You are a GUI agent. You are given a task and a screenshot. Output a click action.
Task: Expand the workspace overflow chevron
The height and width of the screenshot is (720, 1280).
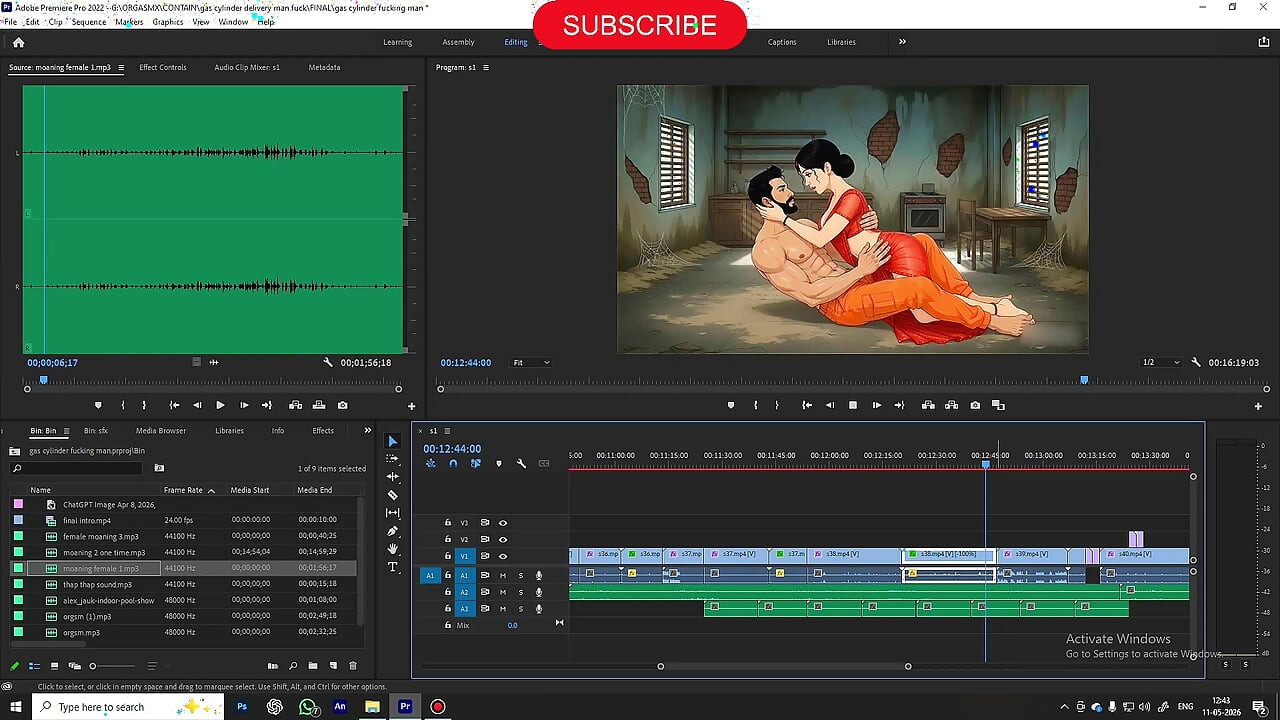coord(902,42)
